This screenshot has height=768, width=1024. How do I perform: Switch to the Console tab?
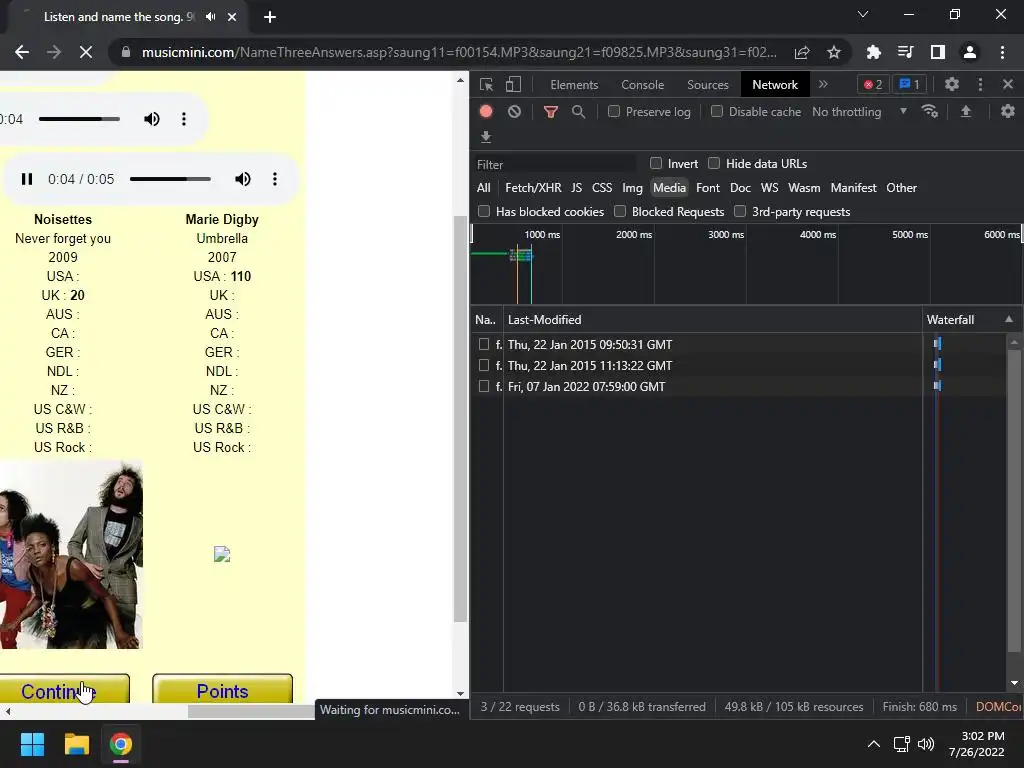click(643, 84)
